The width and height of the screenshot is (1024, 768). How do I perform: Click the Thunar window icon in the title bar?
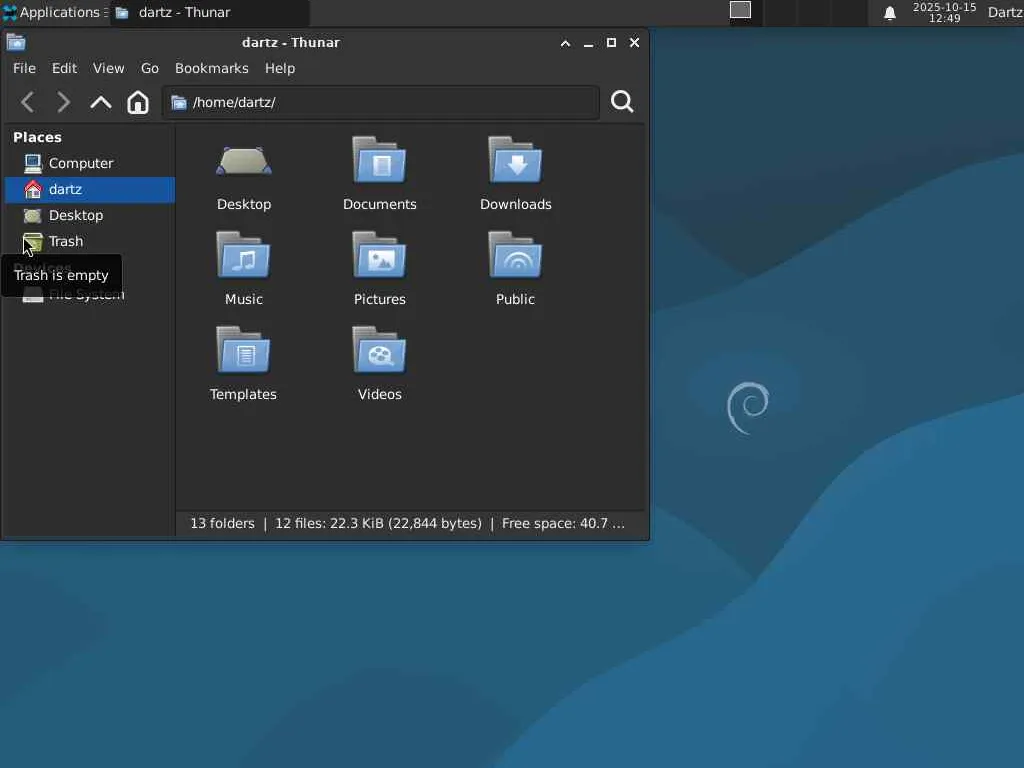click(x=16, y=43)
